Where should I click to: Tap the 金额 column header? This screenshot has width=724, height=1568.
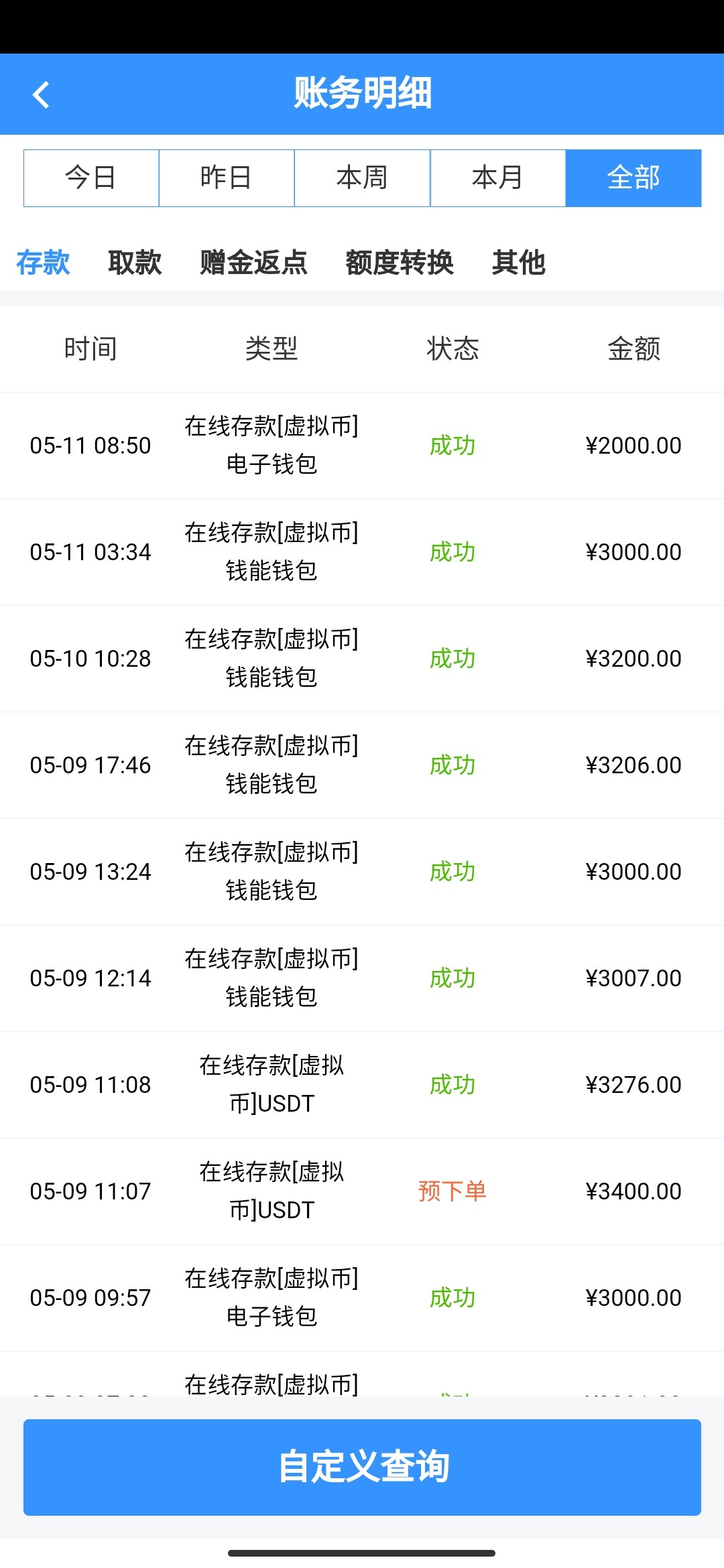[633, 349]
